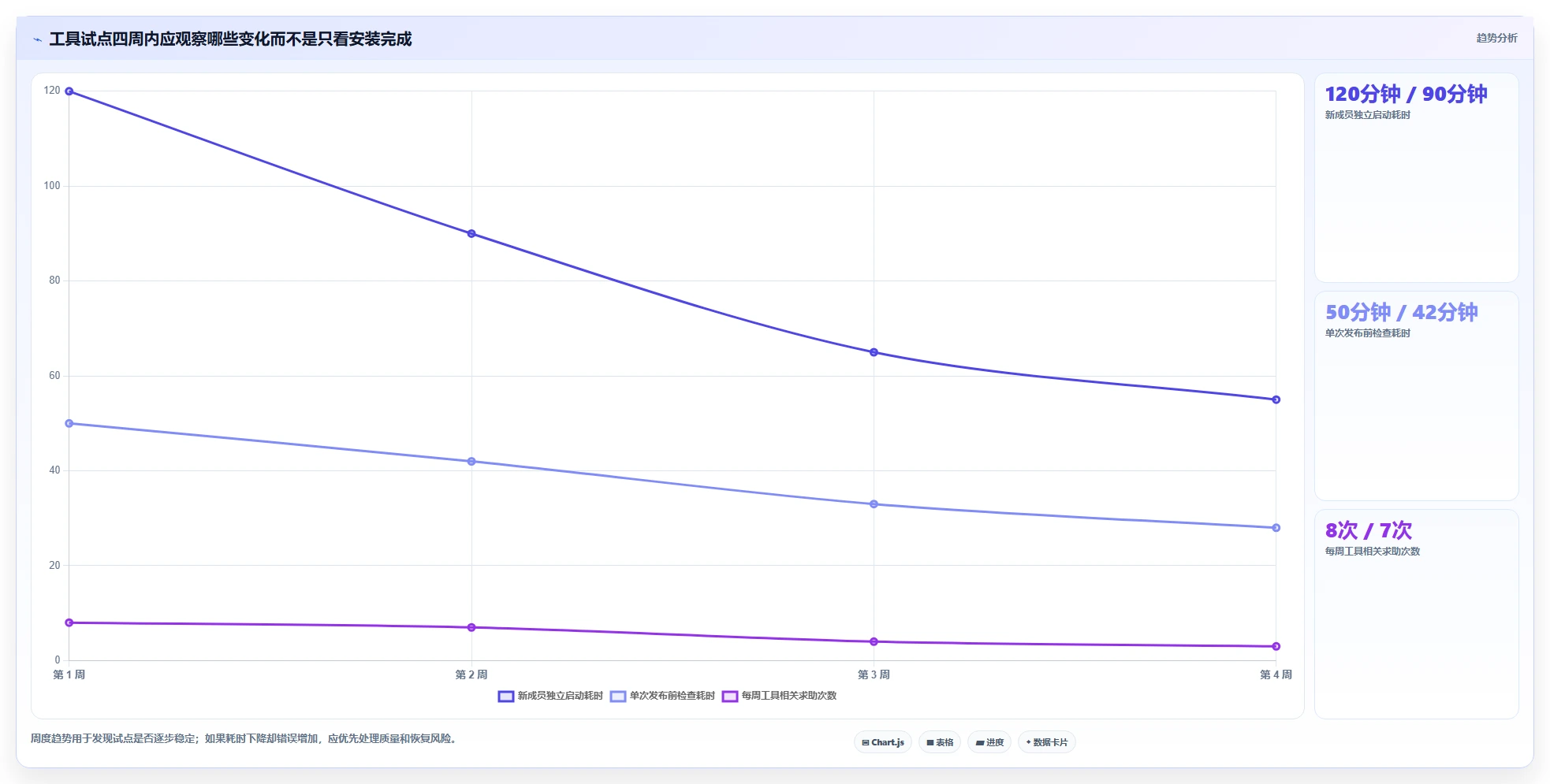This screenshot has height=784, width=1550.
Task: Click the 第 1 周 x-axis label
Action: click(x=69, y=674)
